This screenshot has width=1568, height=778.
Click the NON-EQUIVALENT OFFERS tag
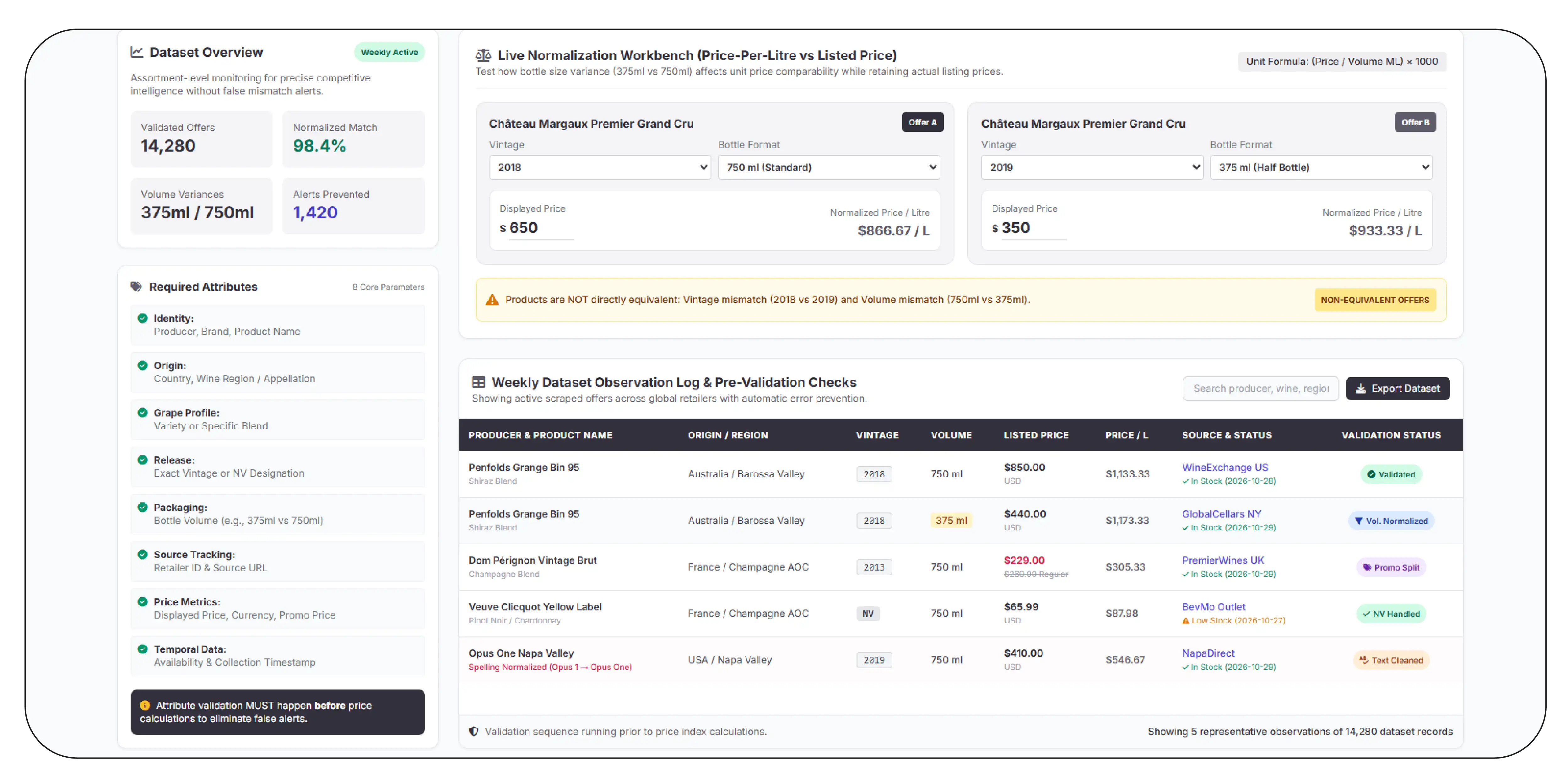pos(1375,300)
